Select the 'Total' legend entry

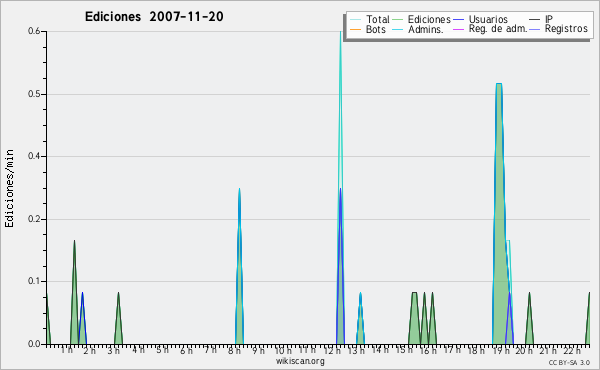[x=377, y=19]
